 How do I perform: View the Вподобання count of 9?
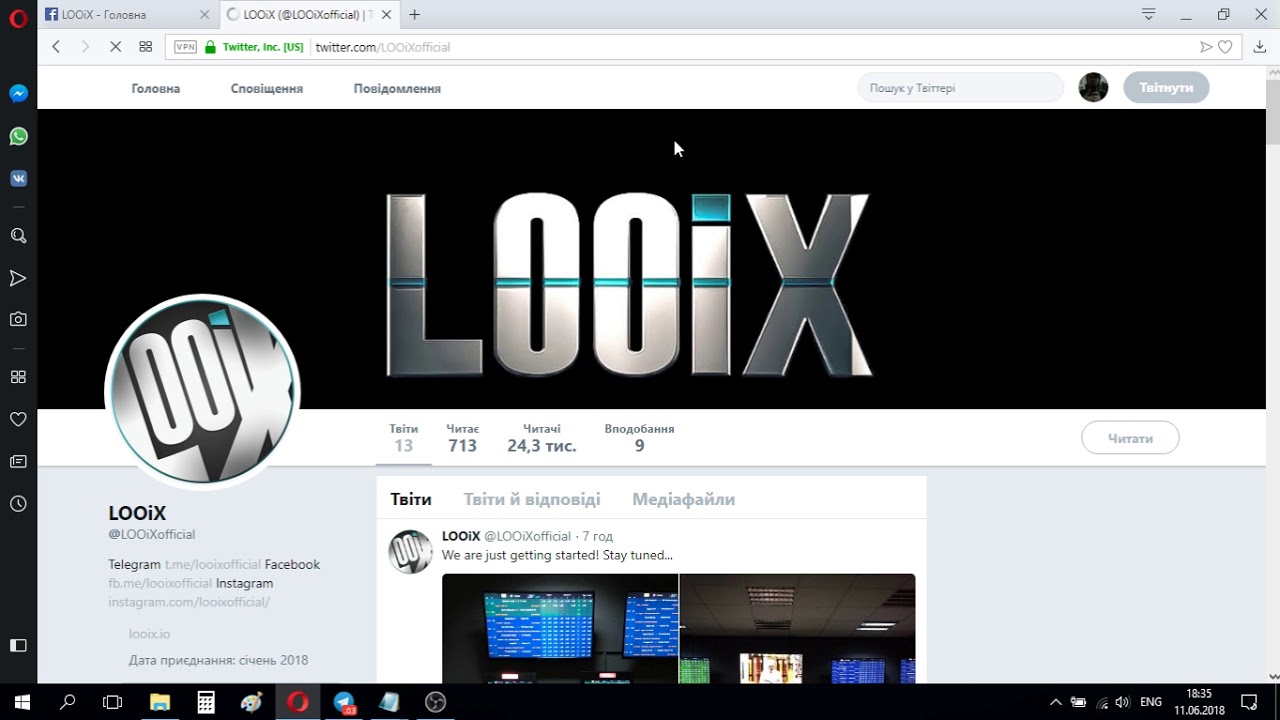[x=639, y=438]
